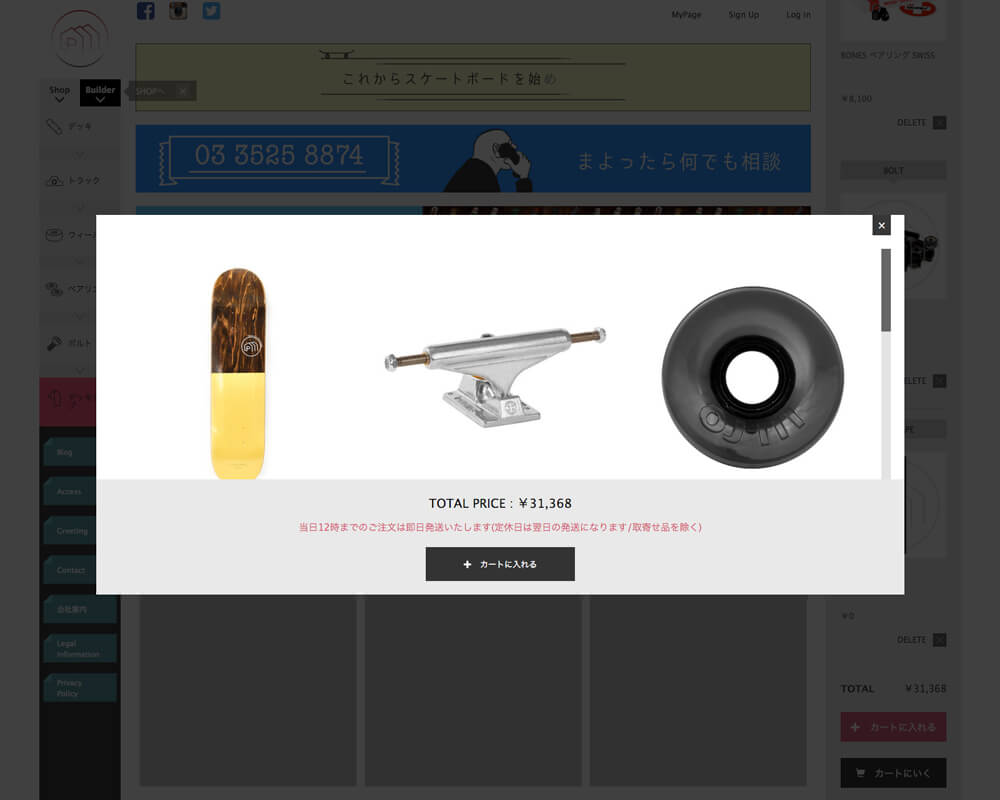Screen dimensions: 1000x800
Task: Dismiss the SHOP tooltip with its X
Action: (183, 91)
